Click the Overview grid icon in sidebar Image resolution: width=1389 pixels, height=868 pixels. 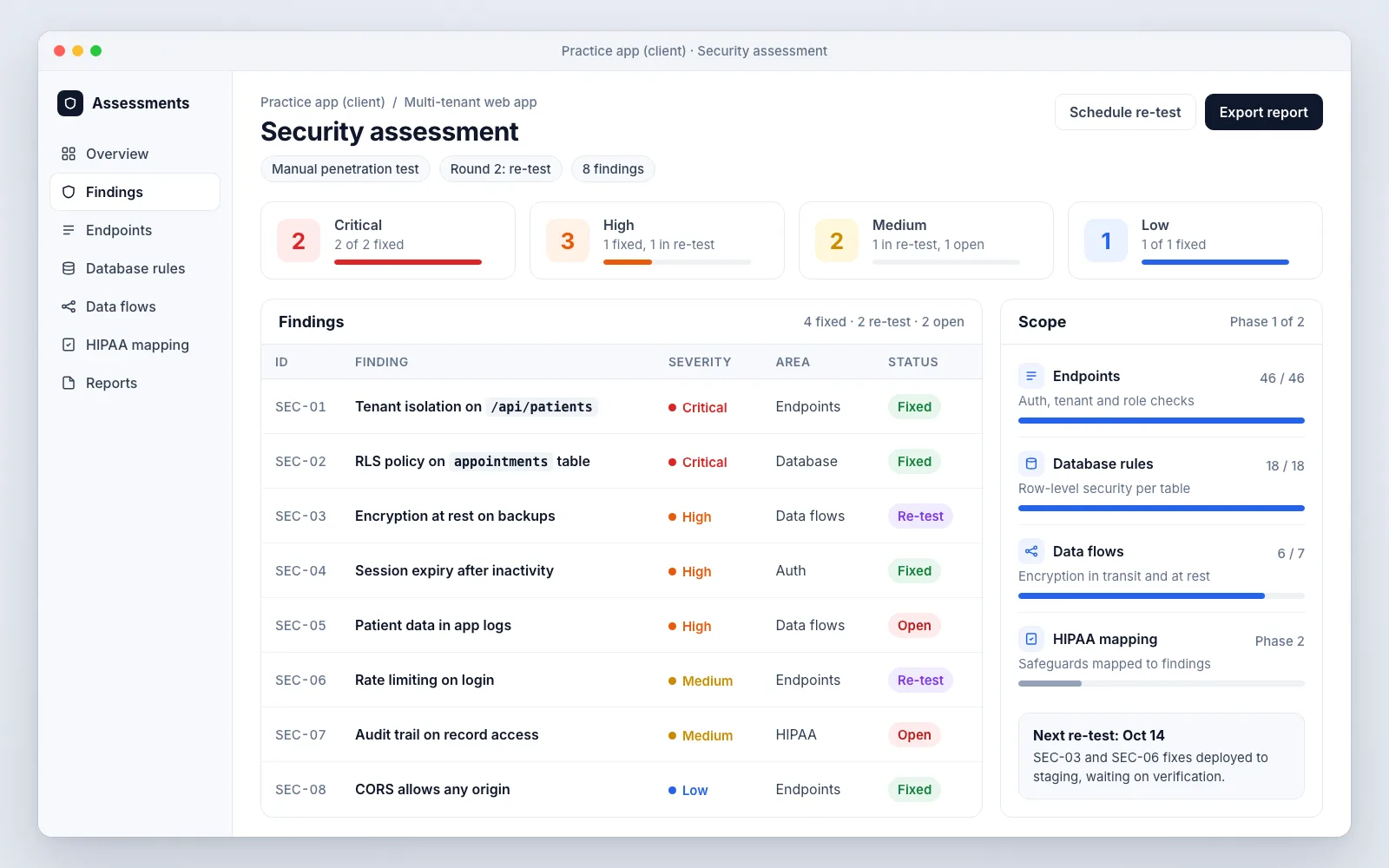point(69,154)
